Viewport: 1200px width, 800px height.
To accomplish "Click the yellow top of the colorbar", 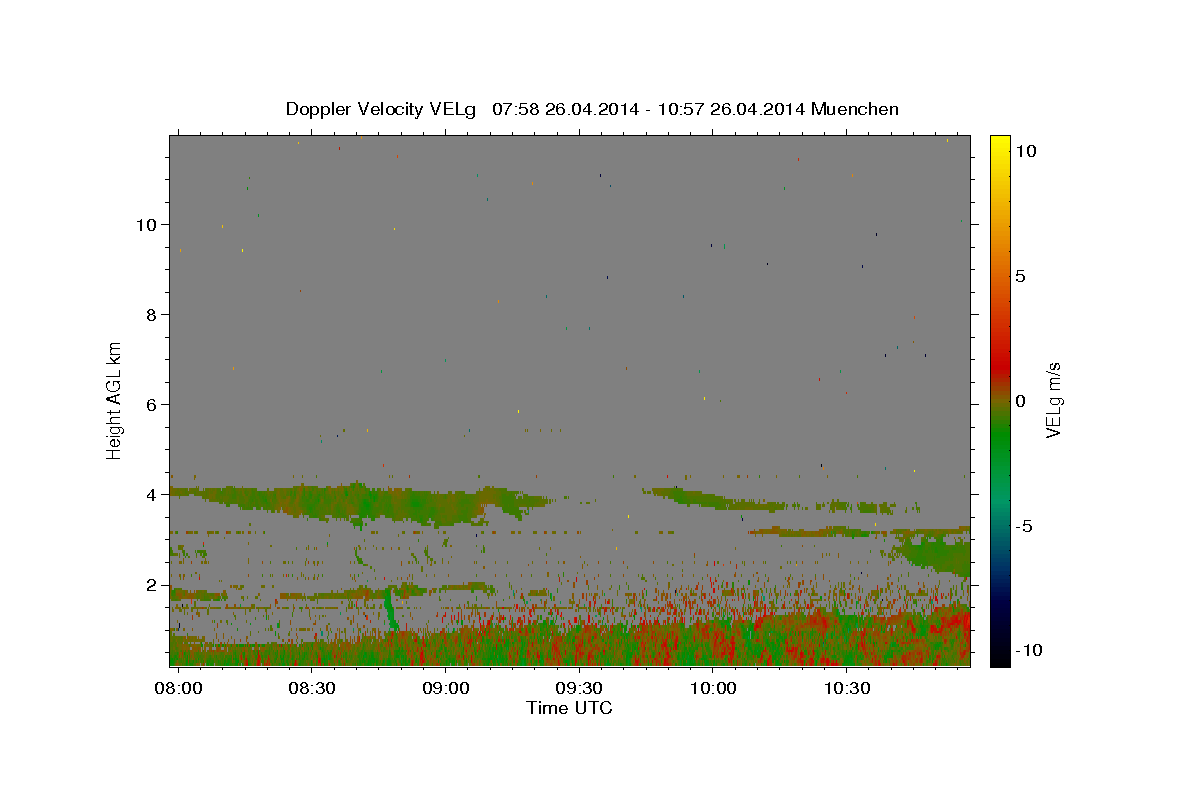I will (x=999, y=145).
